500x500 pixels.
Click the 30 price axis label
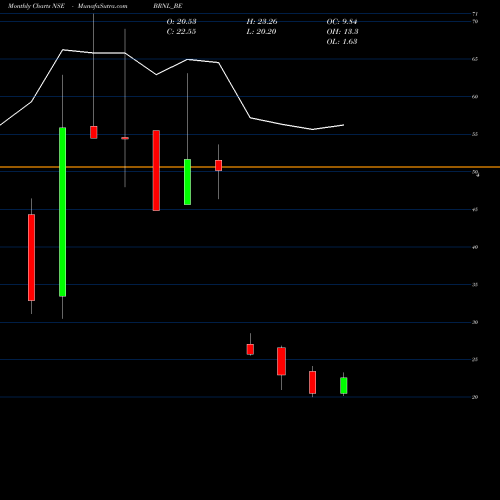(x=475, y=322)
